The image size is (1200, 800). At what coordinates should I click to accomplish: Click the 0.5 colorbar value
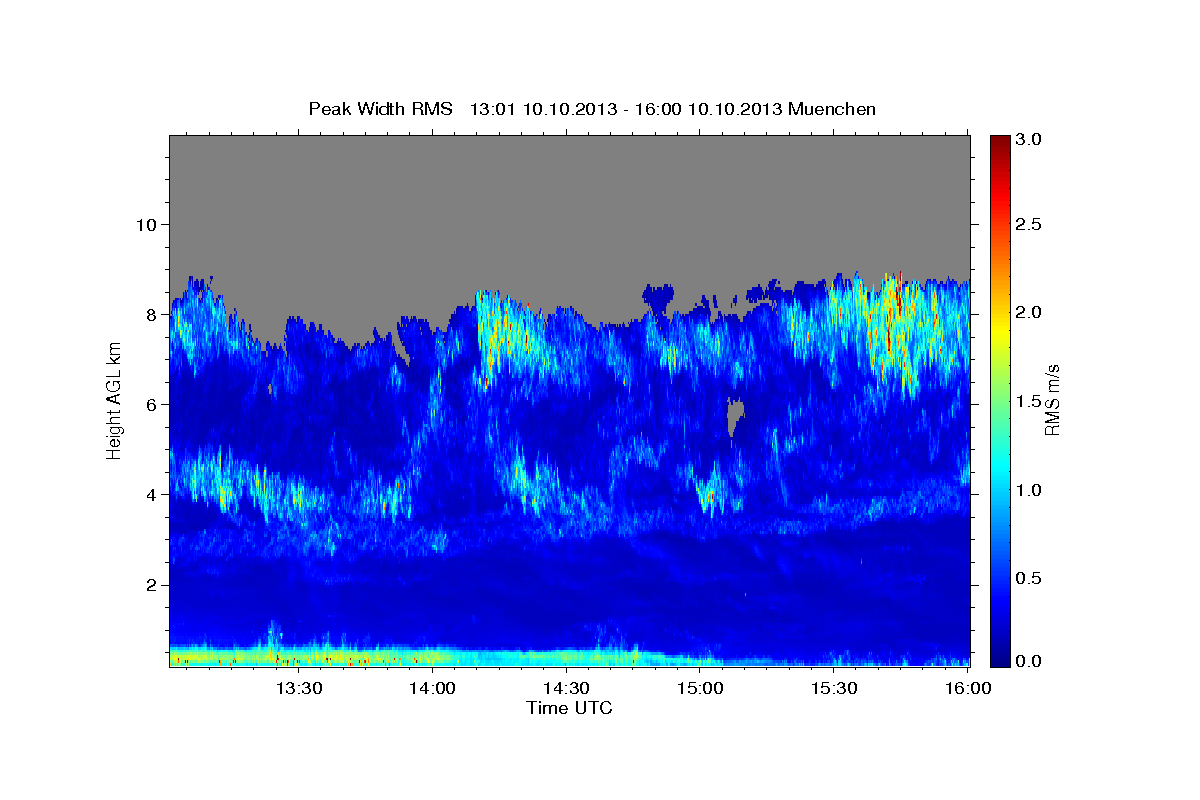point(1029,578)
